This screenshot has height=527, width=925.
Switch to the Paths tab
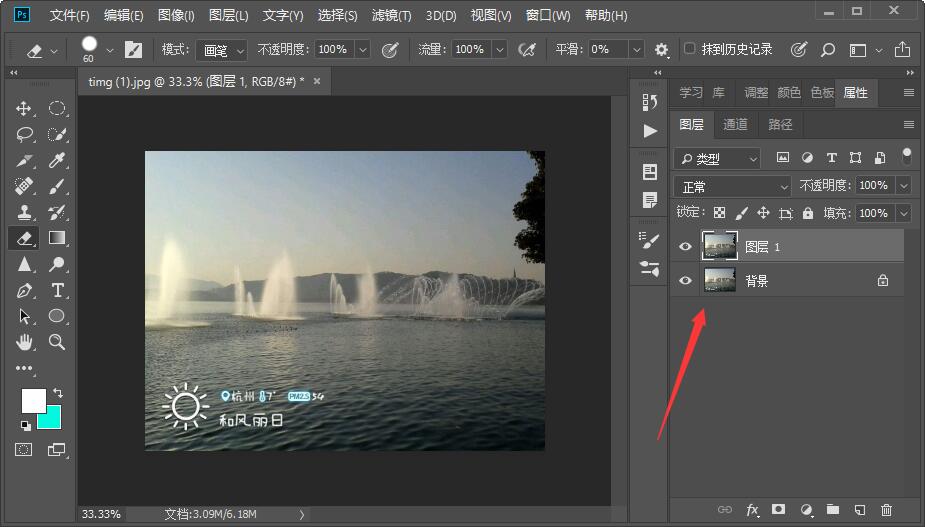(780, 125)
